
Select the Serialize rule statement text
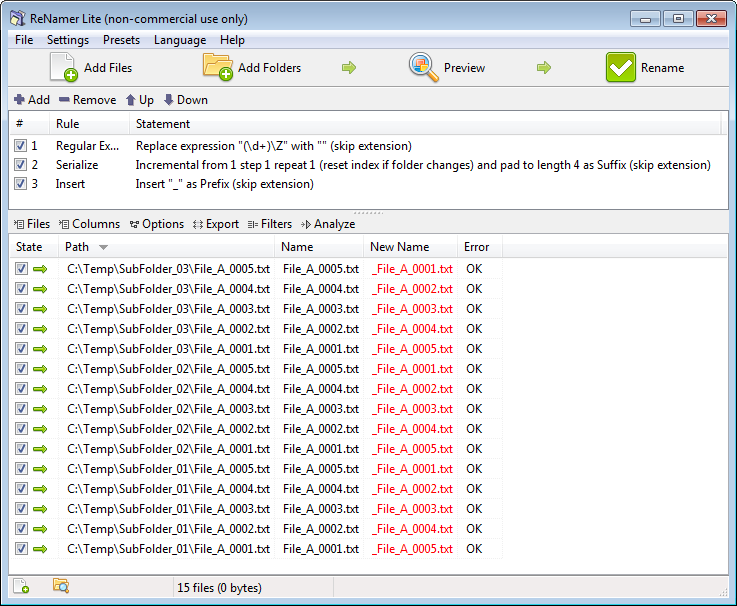pos(423,165)
